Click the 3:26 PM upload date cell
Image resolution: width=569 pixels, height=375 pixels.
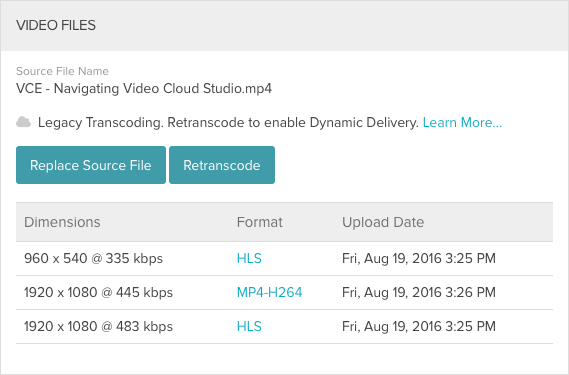pos(419,293)
